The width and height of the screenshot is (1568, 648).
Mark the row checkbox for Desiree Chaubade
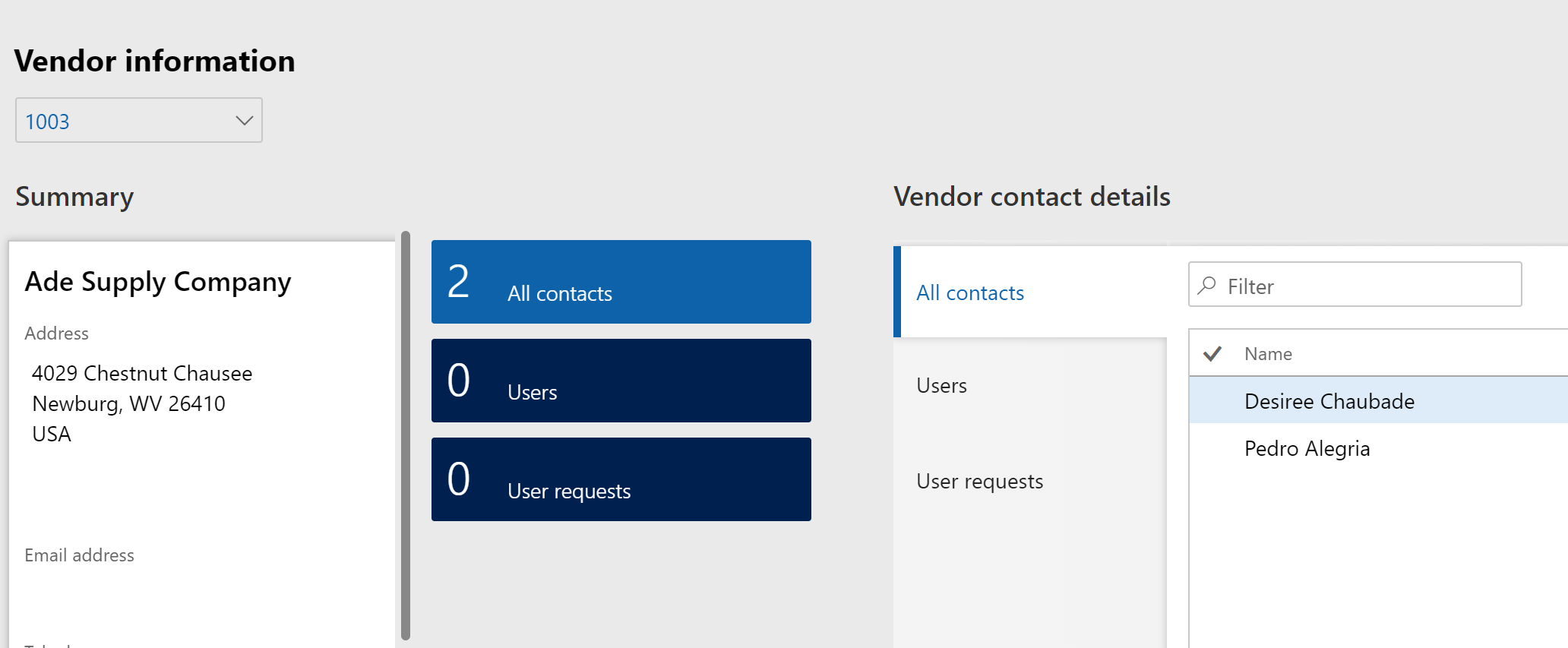[1212, 401]
